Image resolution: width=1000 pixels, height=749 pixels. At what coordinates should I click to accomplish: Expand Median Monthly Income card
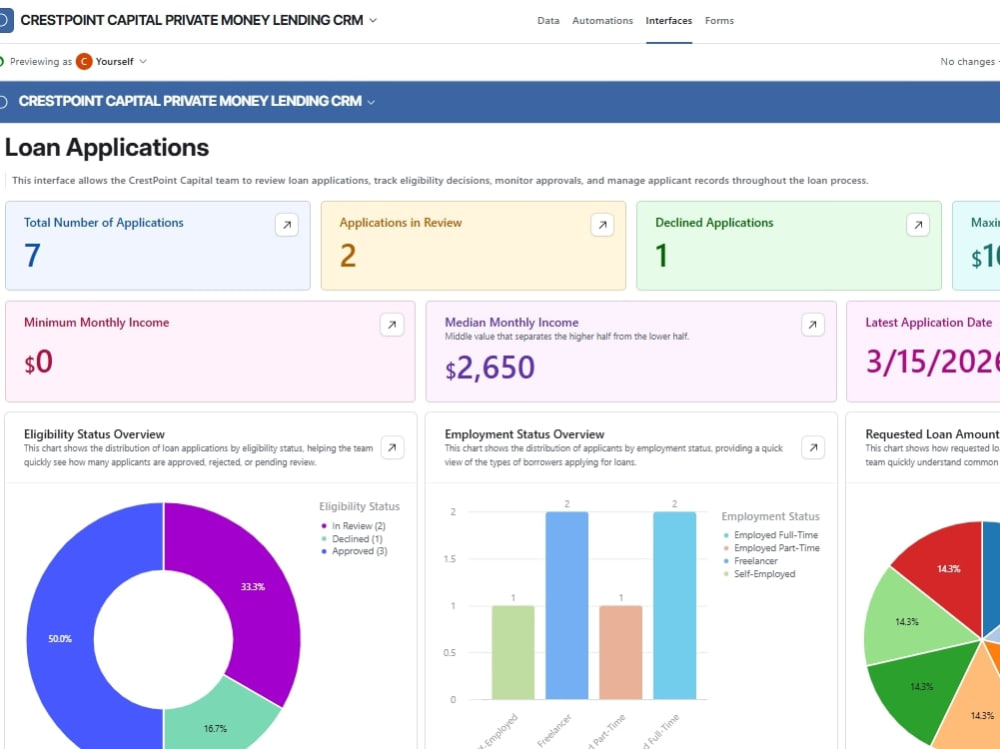click(x=812, y=325)
